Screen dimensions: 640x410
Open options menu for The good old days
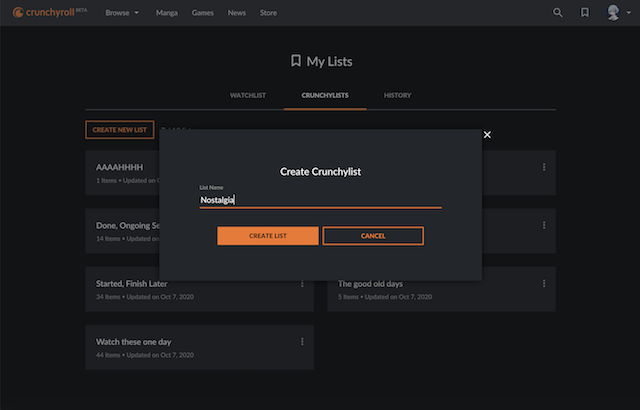click(544, 284)
